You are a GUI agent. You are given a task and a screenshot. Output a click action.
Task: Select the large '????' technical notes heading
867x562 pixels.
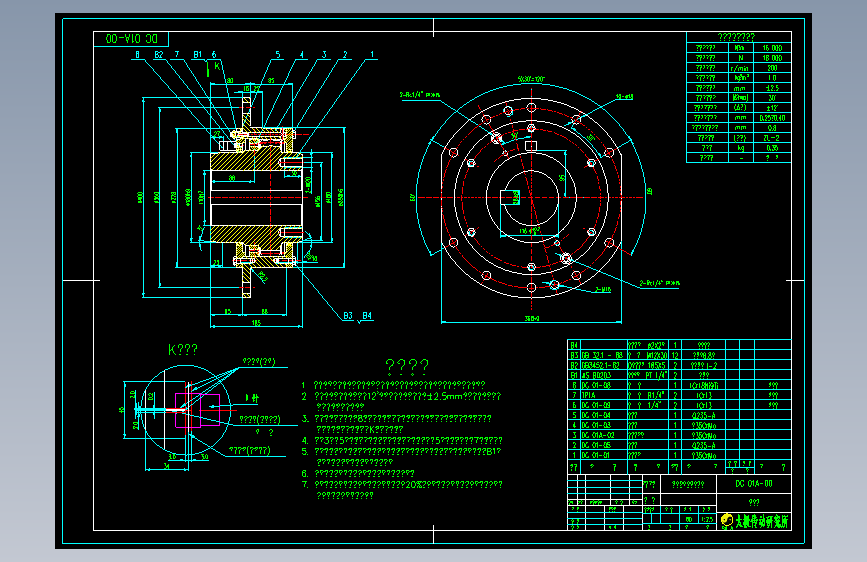click(407, 366)
